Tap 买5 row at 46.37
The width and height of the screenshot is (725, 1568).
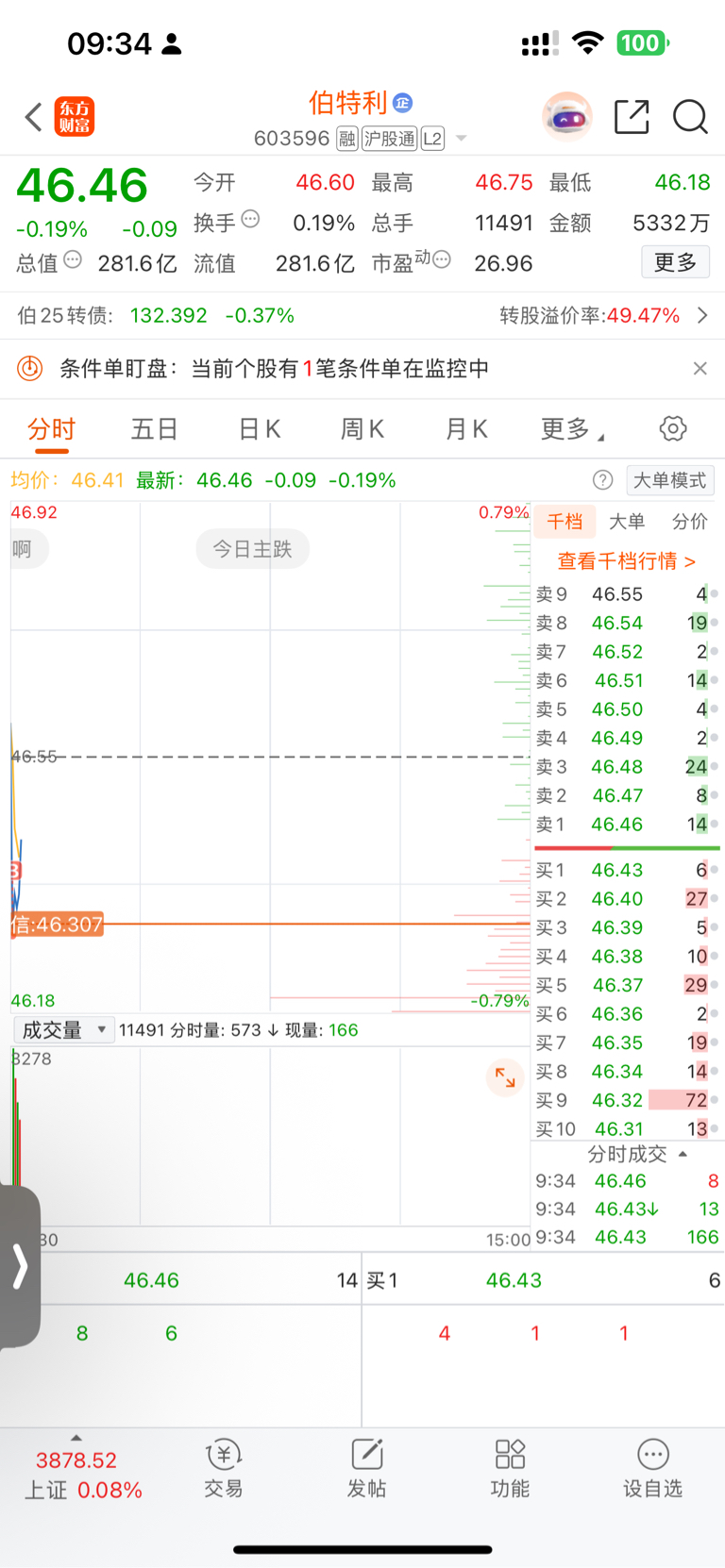tap(627, 985)
